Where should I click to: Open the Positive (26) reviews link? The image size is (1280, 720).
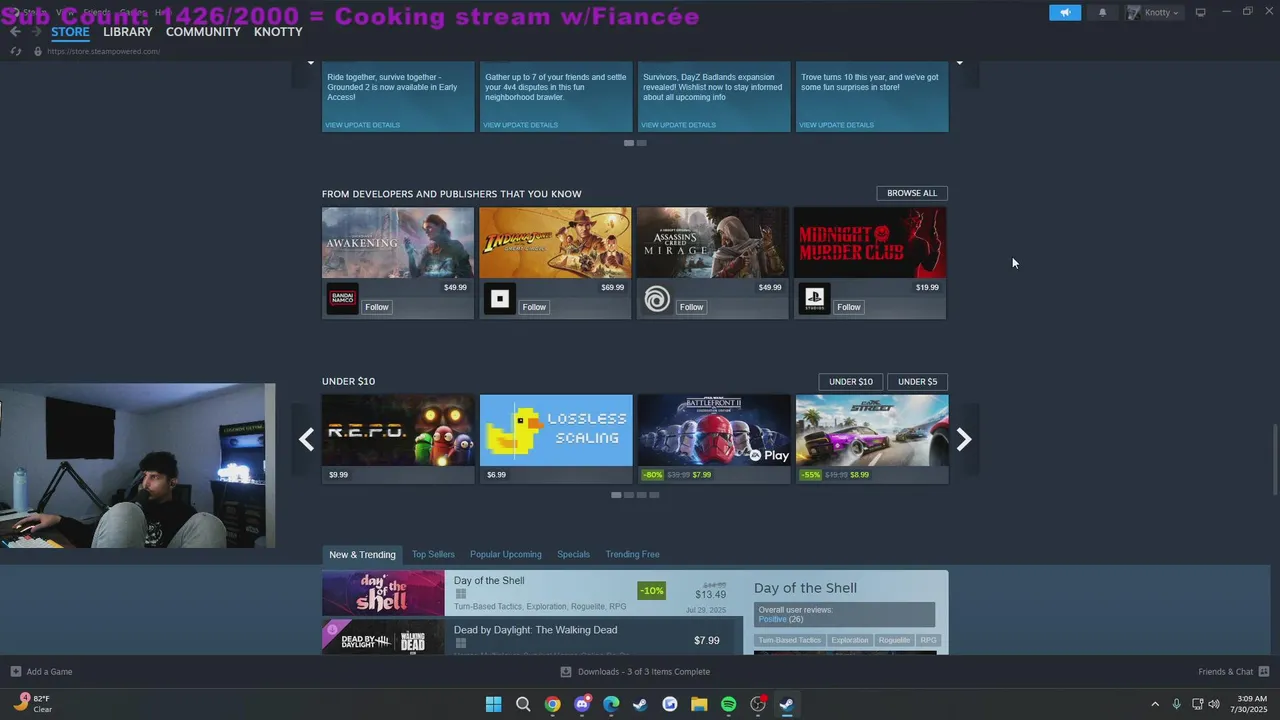click(780, 619)
